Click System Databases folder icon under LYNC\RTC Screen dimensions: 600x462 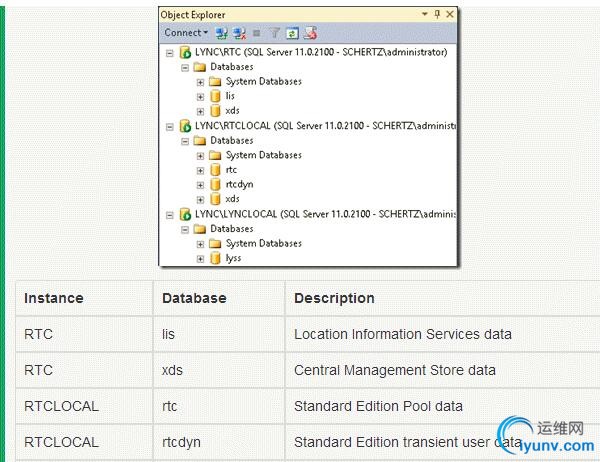215,82
